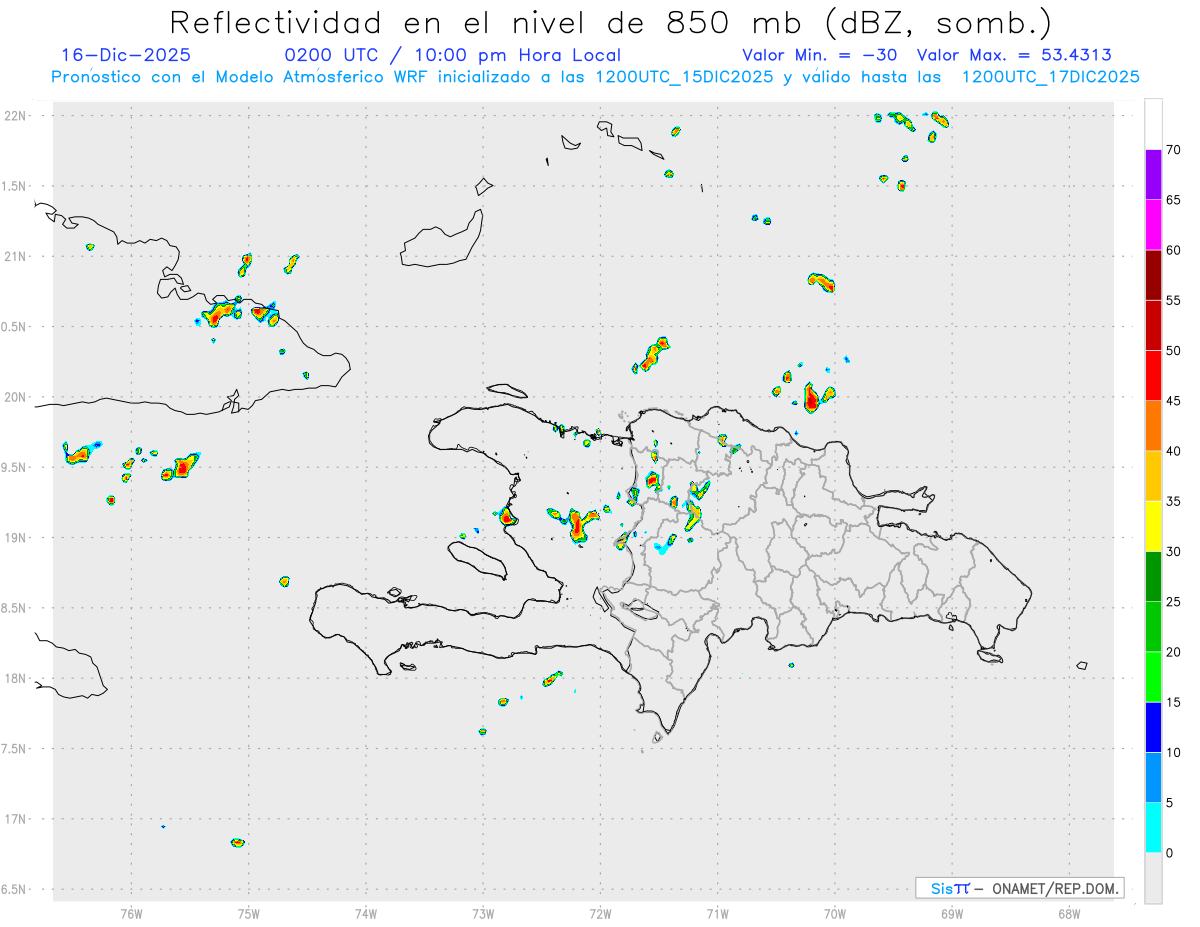Click the bright red 45–50 dBZ colorbar segment

1153,376
